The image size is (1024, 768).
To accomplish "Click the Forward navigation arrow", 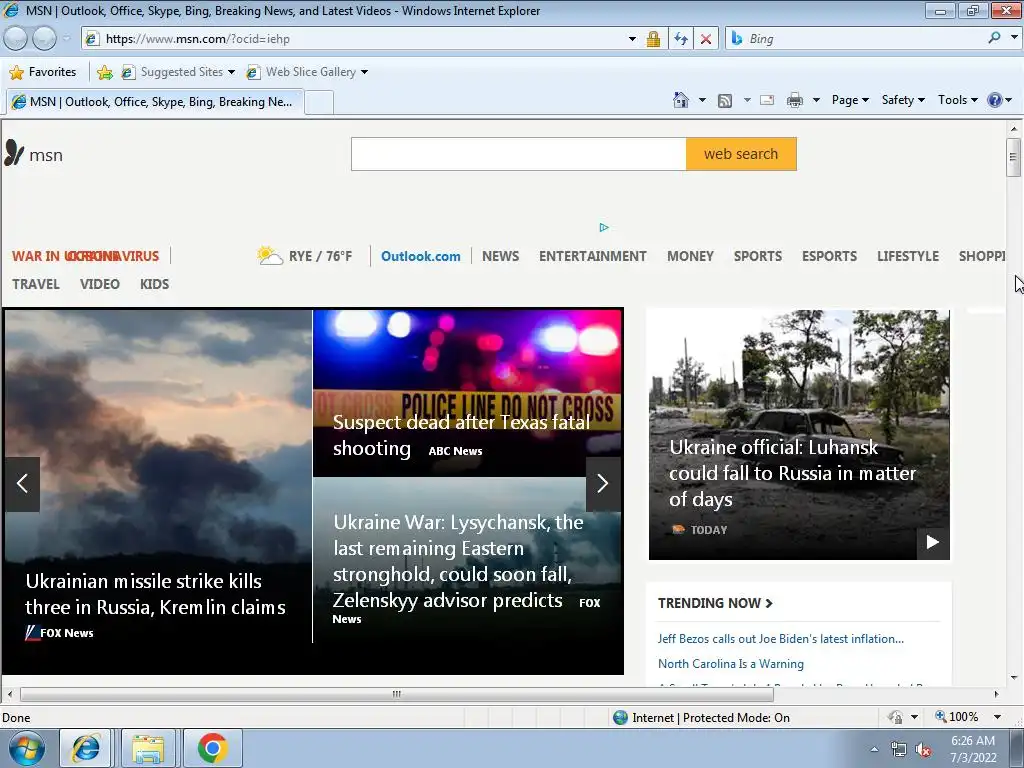I will 44,39.
